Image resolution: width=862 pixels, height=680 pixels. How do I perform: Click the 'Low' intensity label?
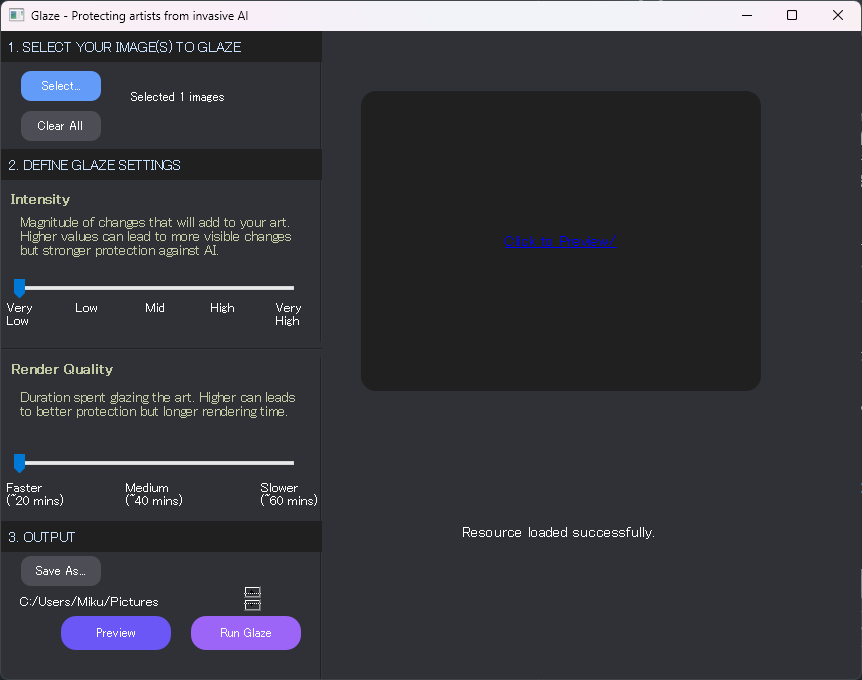(x=86, y=308)
